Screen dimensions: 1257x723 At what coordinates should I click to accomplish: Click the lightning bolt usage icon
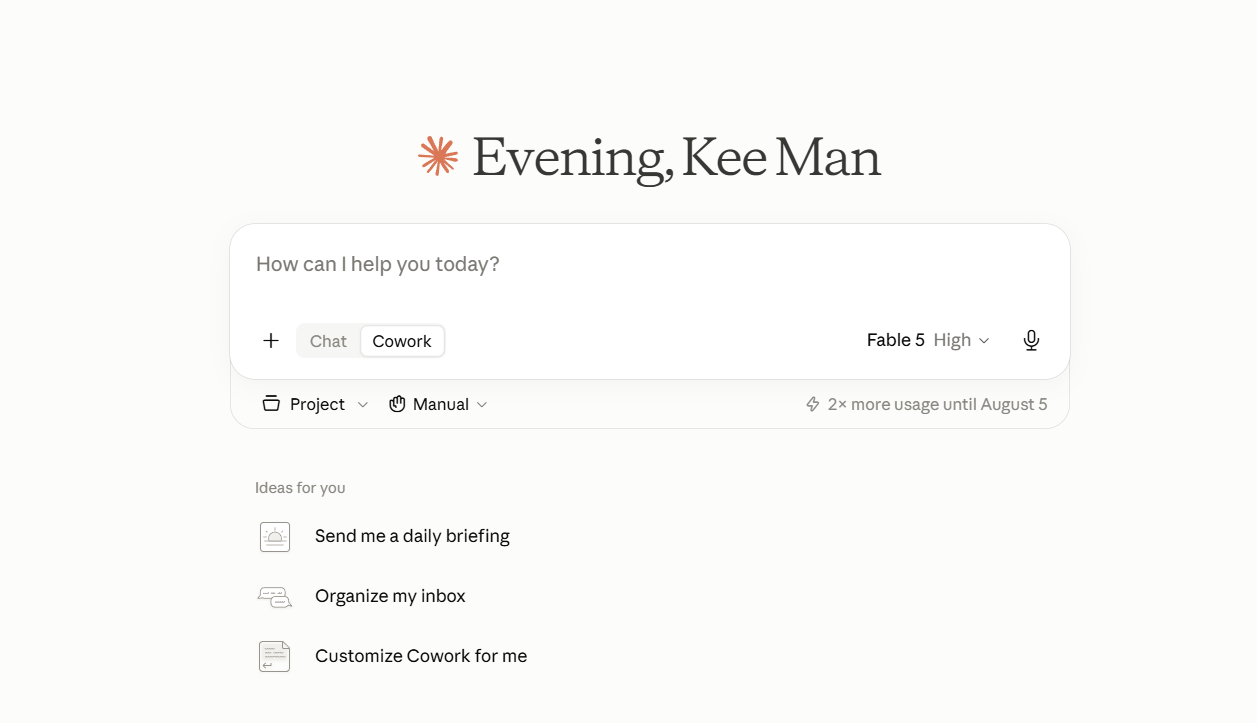[x=813, y=404]
